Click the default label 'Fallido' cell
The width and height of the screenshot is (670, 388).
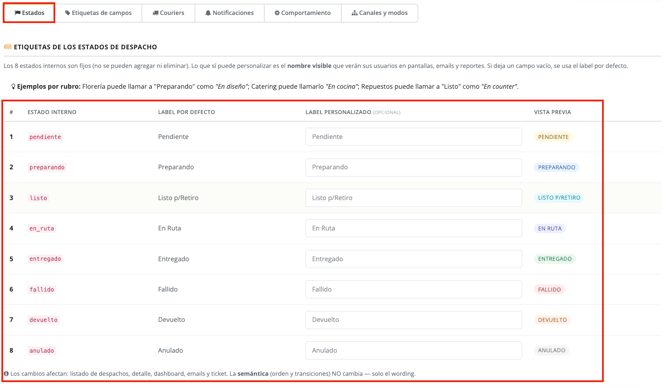pos(168,289)
